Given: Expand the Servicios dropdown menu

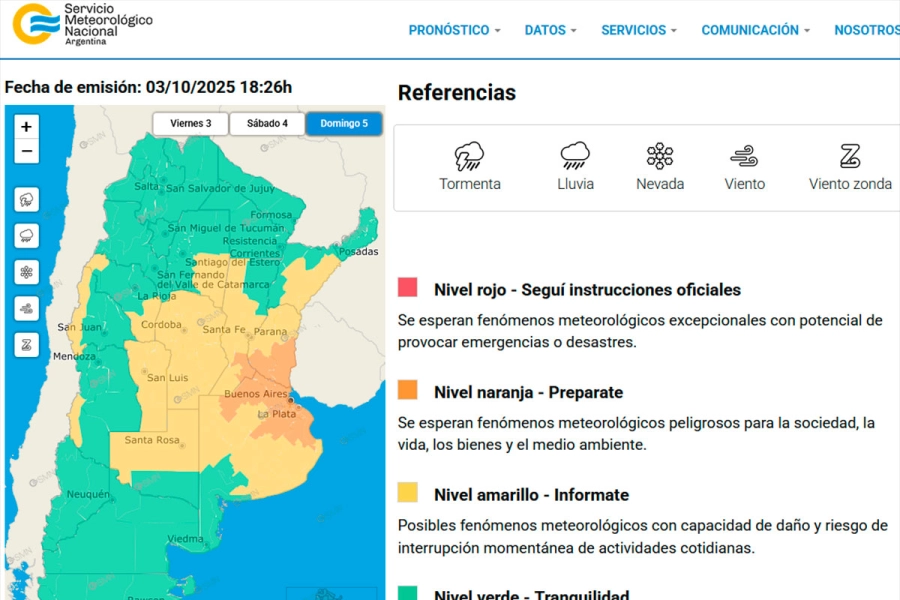Looking at the screenshot, I should (638, 30).
